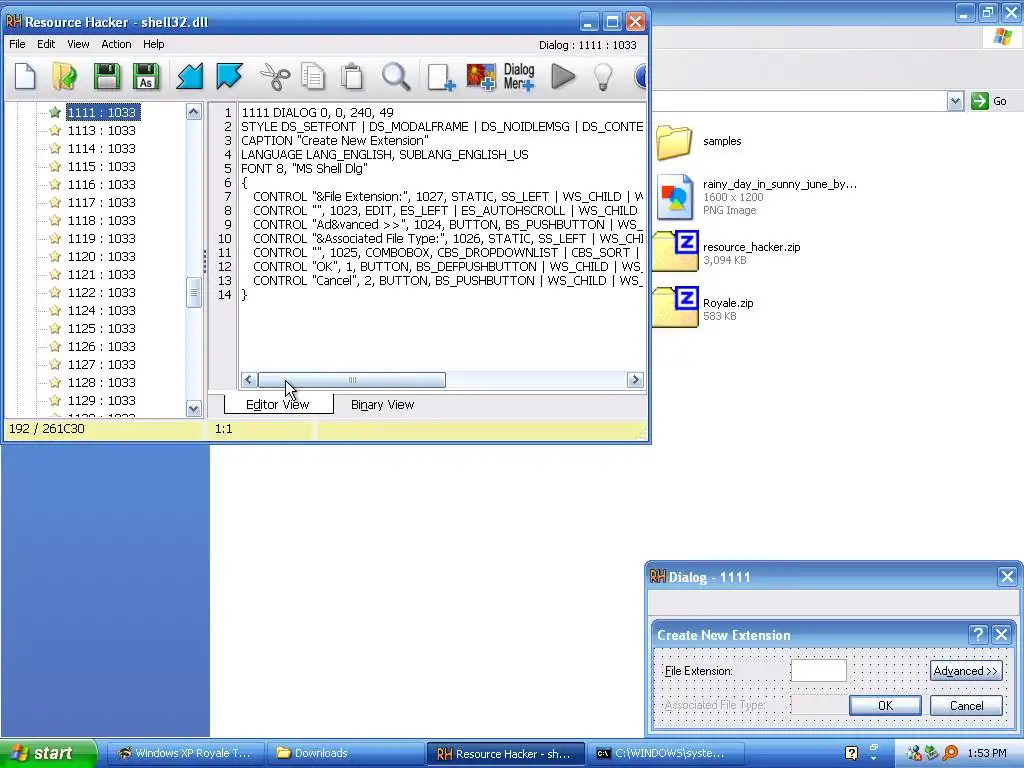Click the resource tree vertical scrollbar thumb
This screenshot has width=1024, height=768.
[193, 293]
